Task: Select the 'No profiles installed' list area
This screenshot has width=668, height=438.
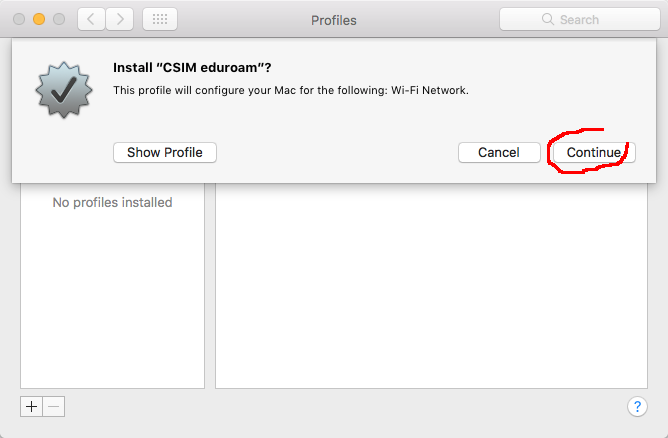Action: [112, 286]
